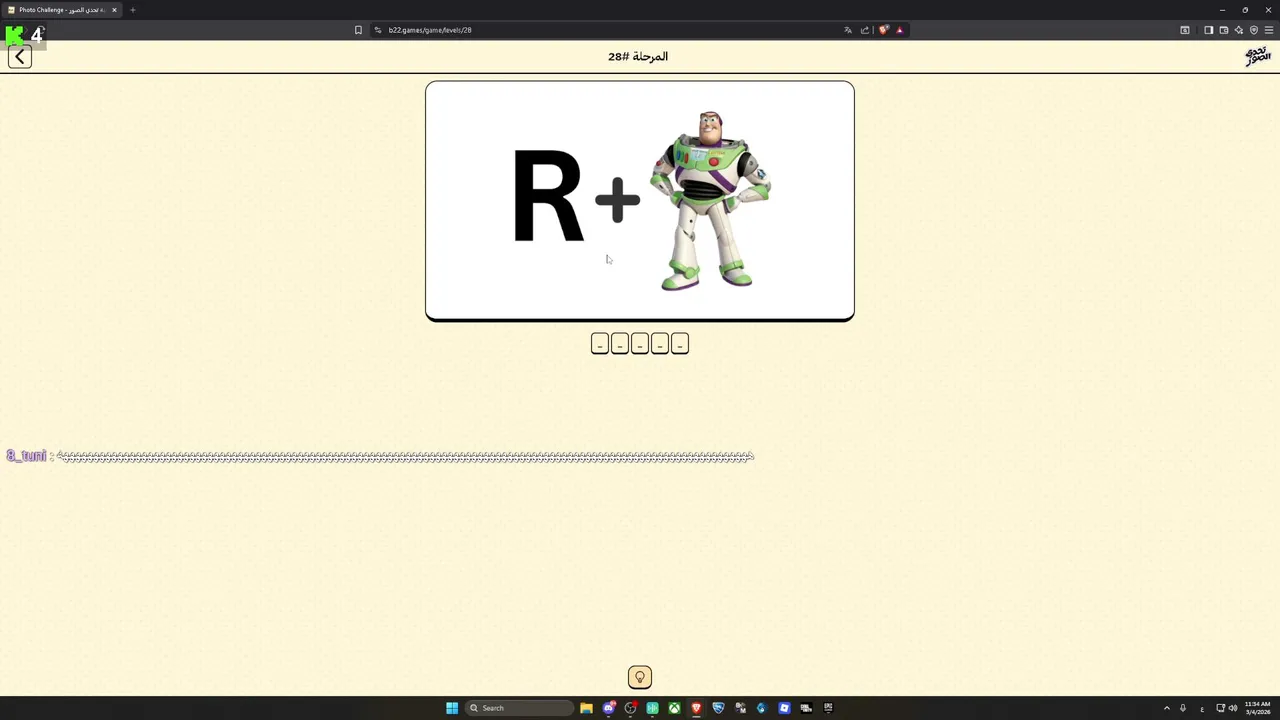Open the lightbulb hint button

[640, 677]
